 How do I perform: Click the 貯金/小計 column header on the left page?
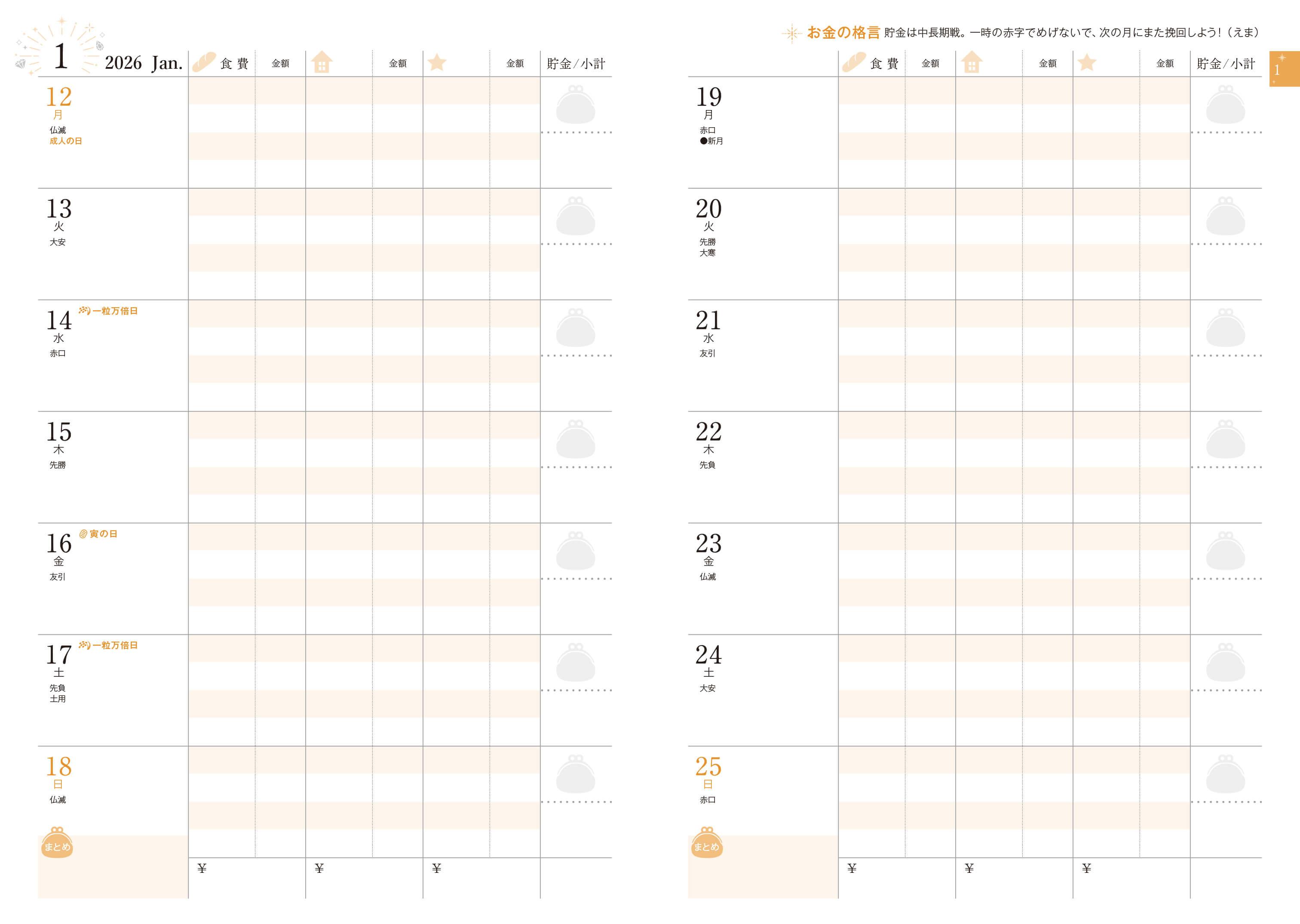click(x=576, y=64)
